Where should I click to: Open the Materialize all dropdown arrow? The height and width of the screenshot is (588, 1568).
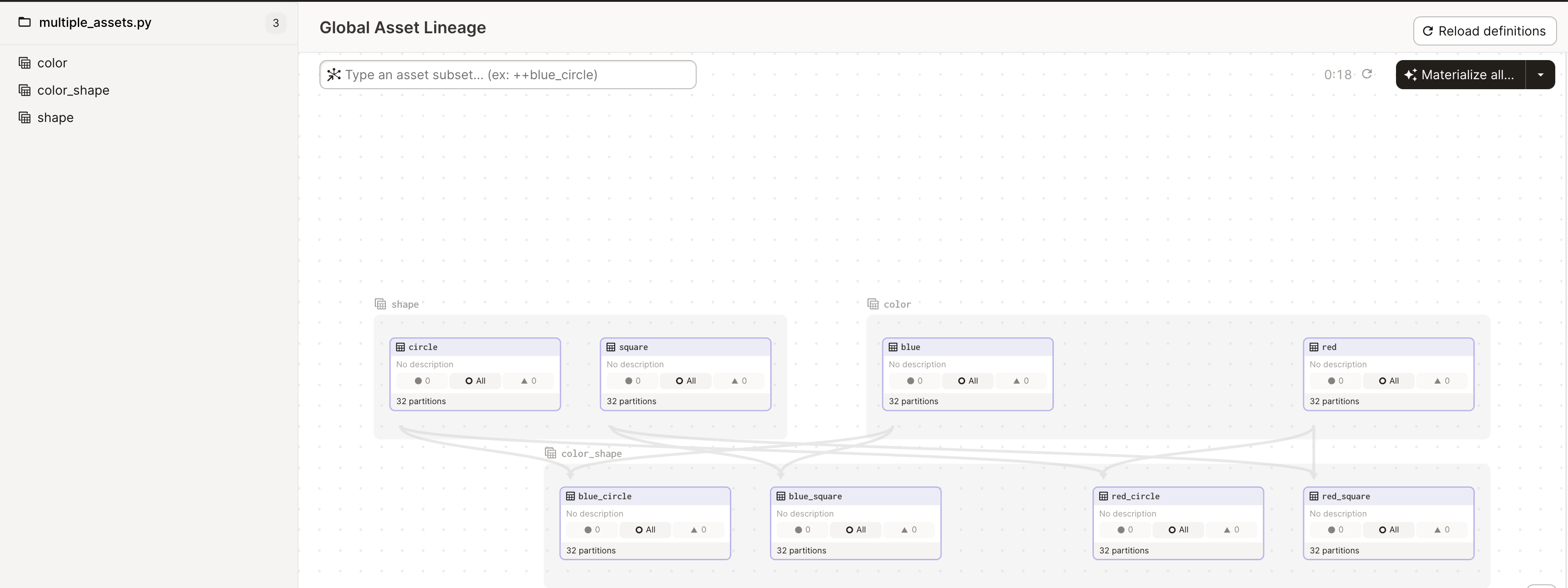click(1540, 75)
